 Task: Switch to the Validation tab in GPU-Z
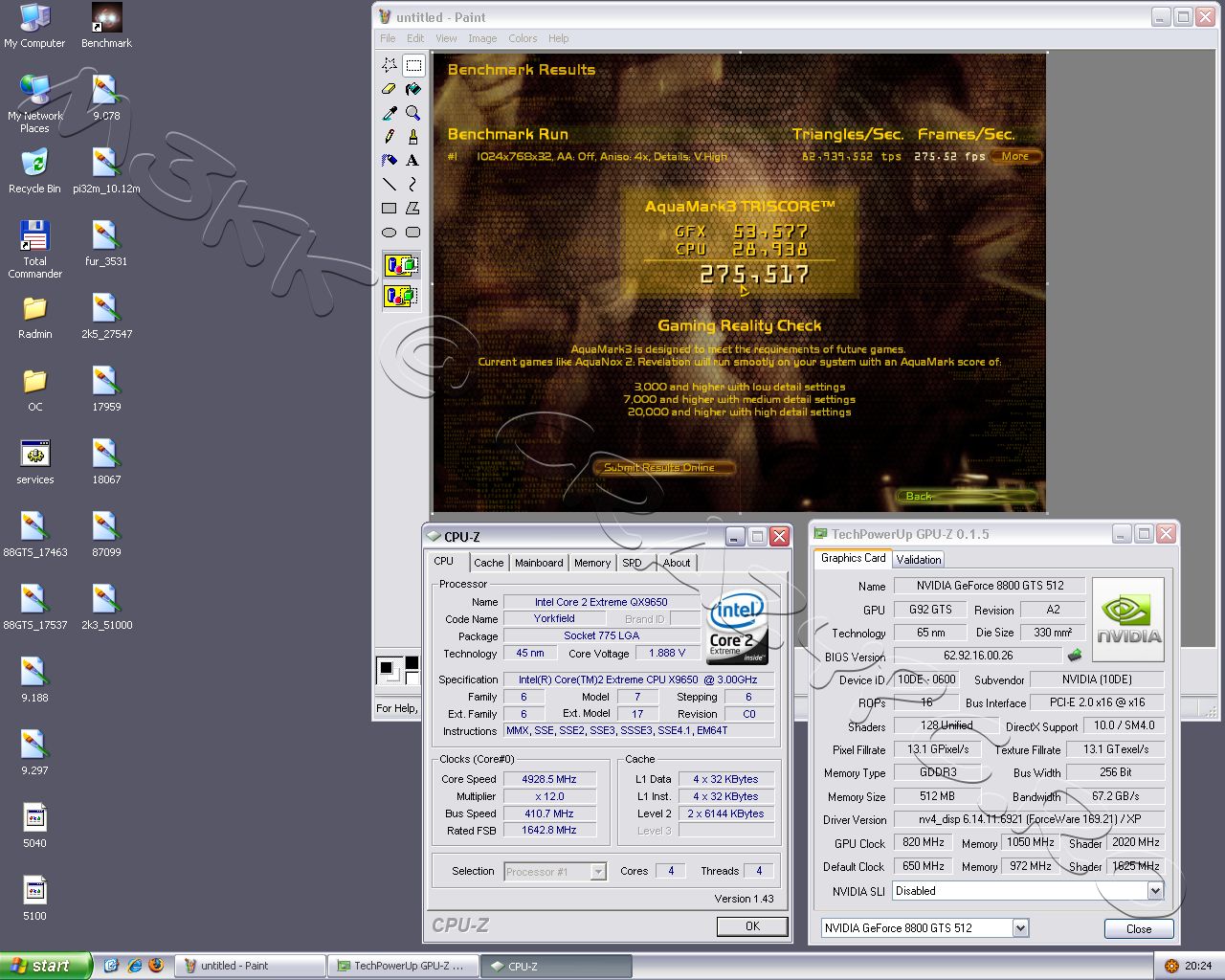pos(919,559)
